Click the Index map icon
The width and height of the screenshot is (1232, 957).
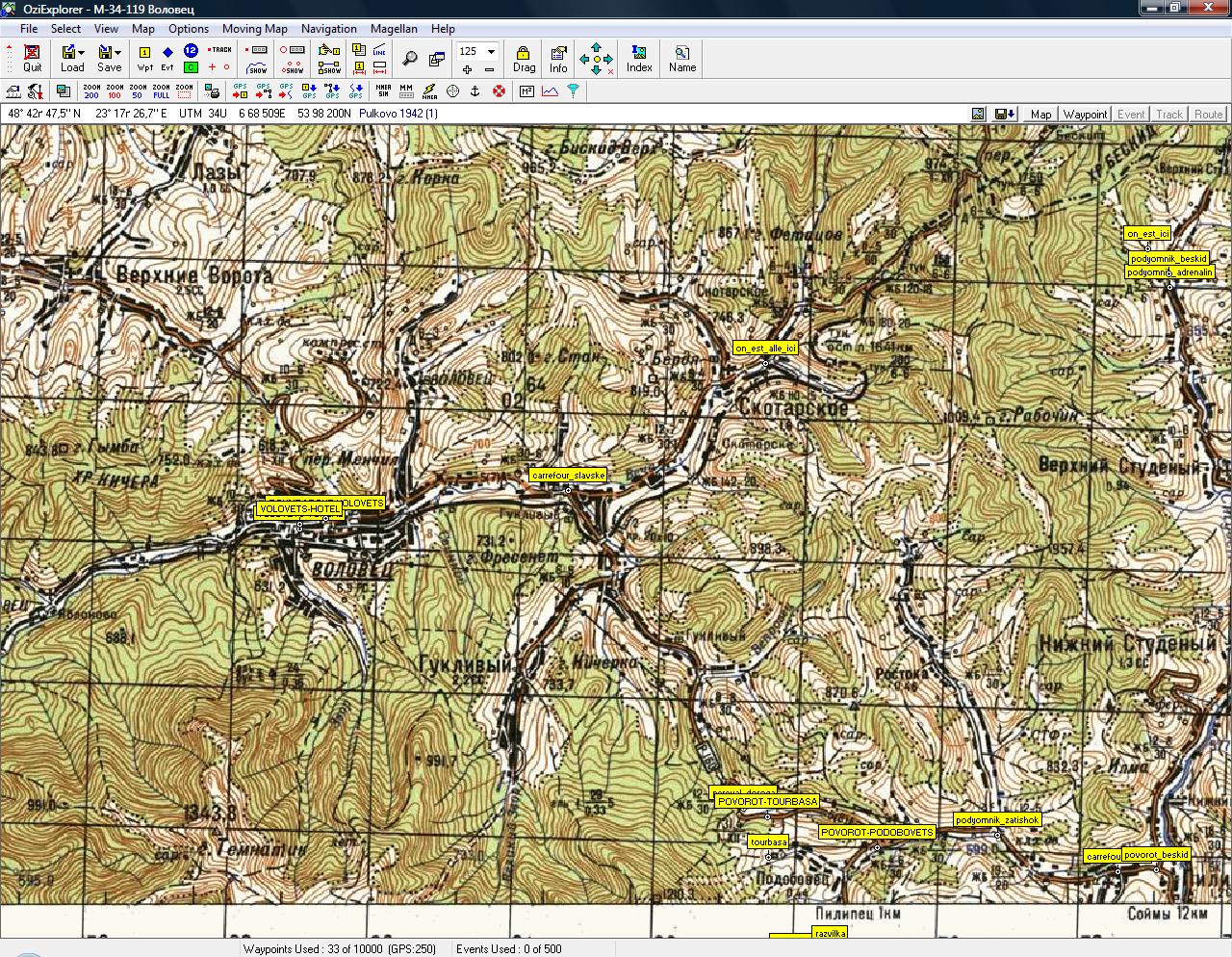click(x=639, y=58)
